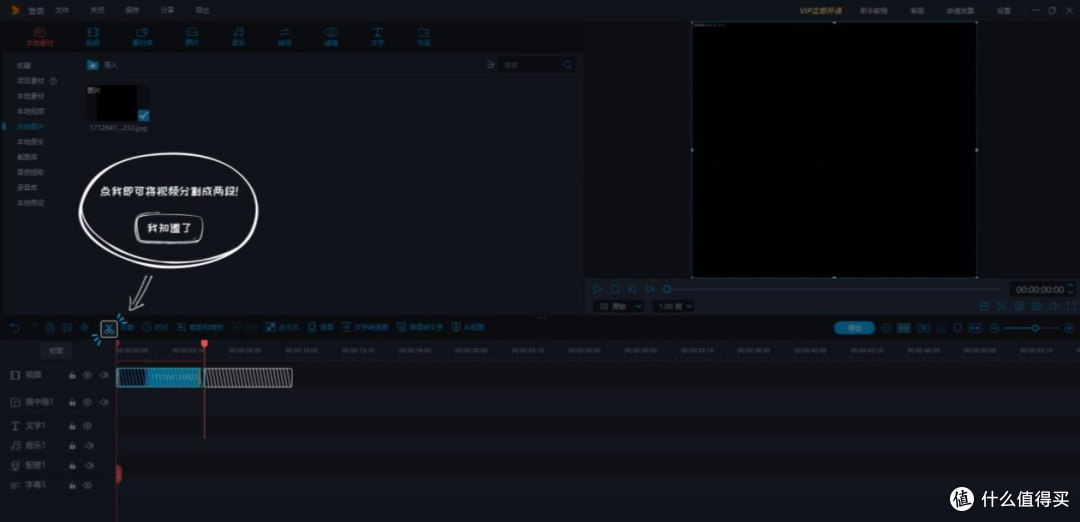Click the VIP立即开通 link
The height and width of the screenshot is (522, 1080).
[820, 10]
